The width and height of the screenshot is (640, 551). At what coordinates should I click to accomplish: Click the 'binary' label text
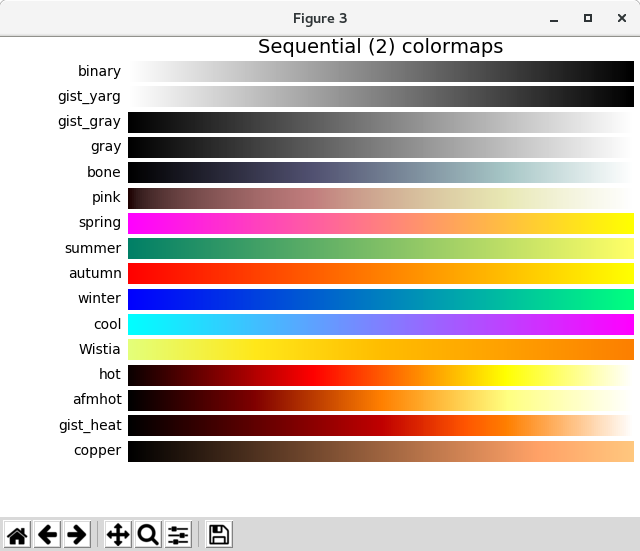(99, 71)
